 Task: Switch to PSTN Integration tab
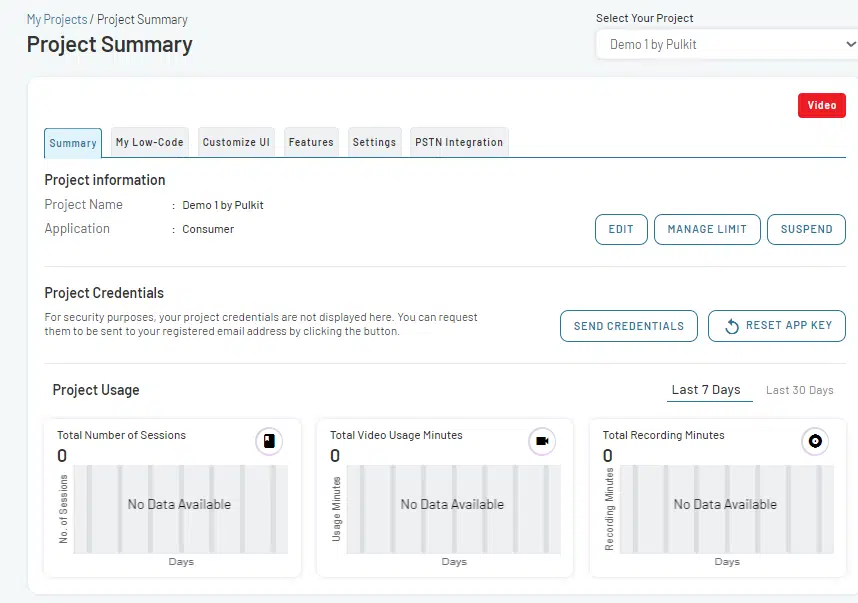pos(459,143)
